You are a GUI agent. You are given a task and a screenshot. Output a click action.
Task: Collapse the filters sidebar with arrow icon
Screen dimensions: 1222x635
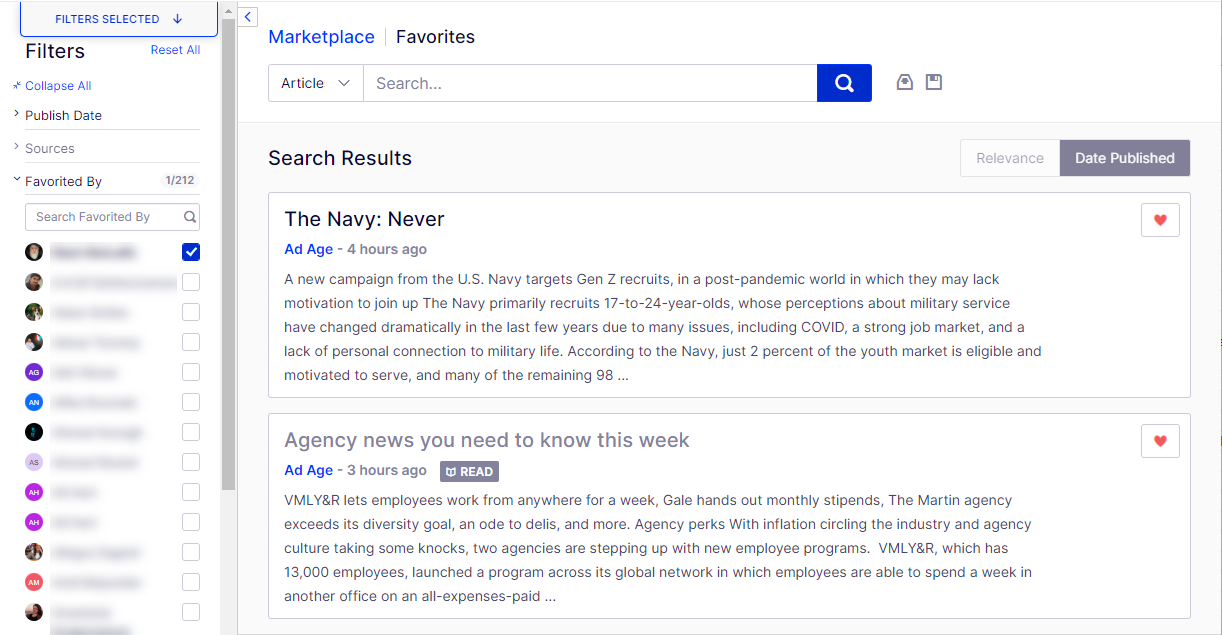click(248, 17)
